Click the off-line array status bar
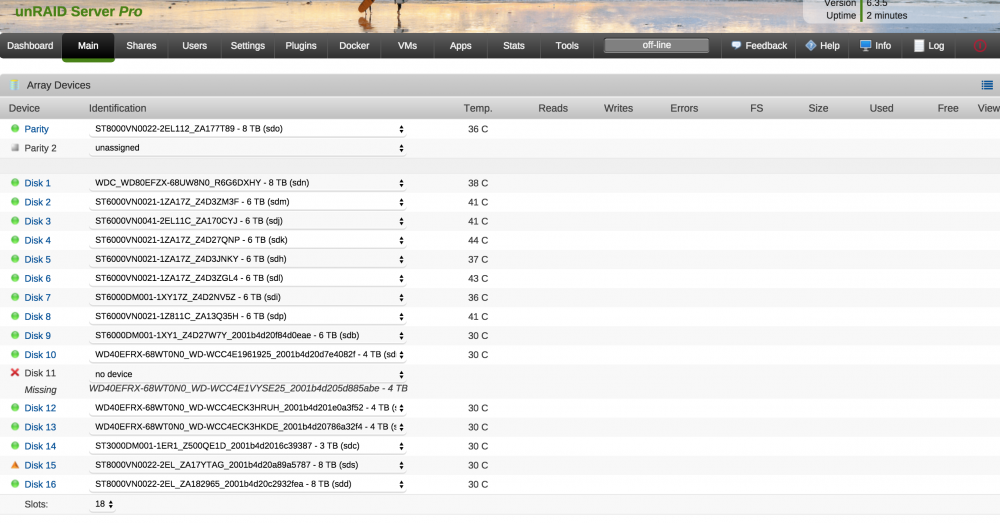Screen dimensions: 1000x523 (x=656, y=45)
